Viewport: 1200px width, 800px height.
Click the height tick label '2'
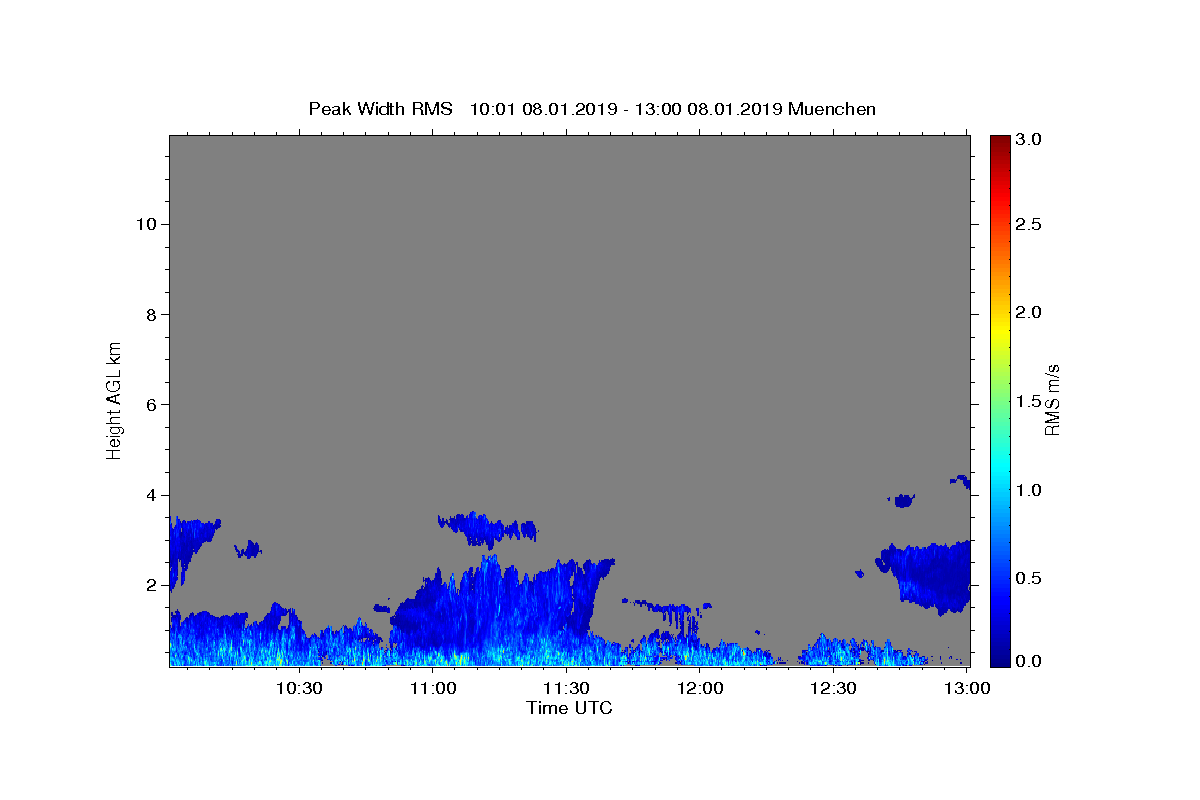pos(152,585)
